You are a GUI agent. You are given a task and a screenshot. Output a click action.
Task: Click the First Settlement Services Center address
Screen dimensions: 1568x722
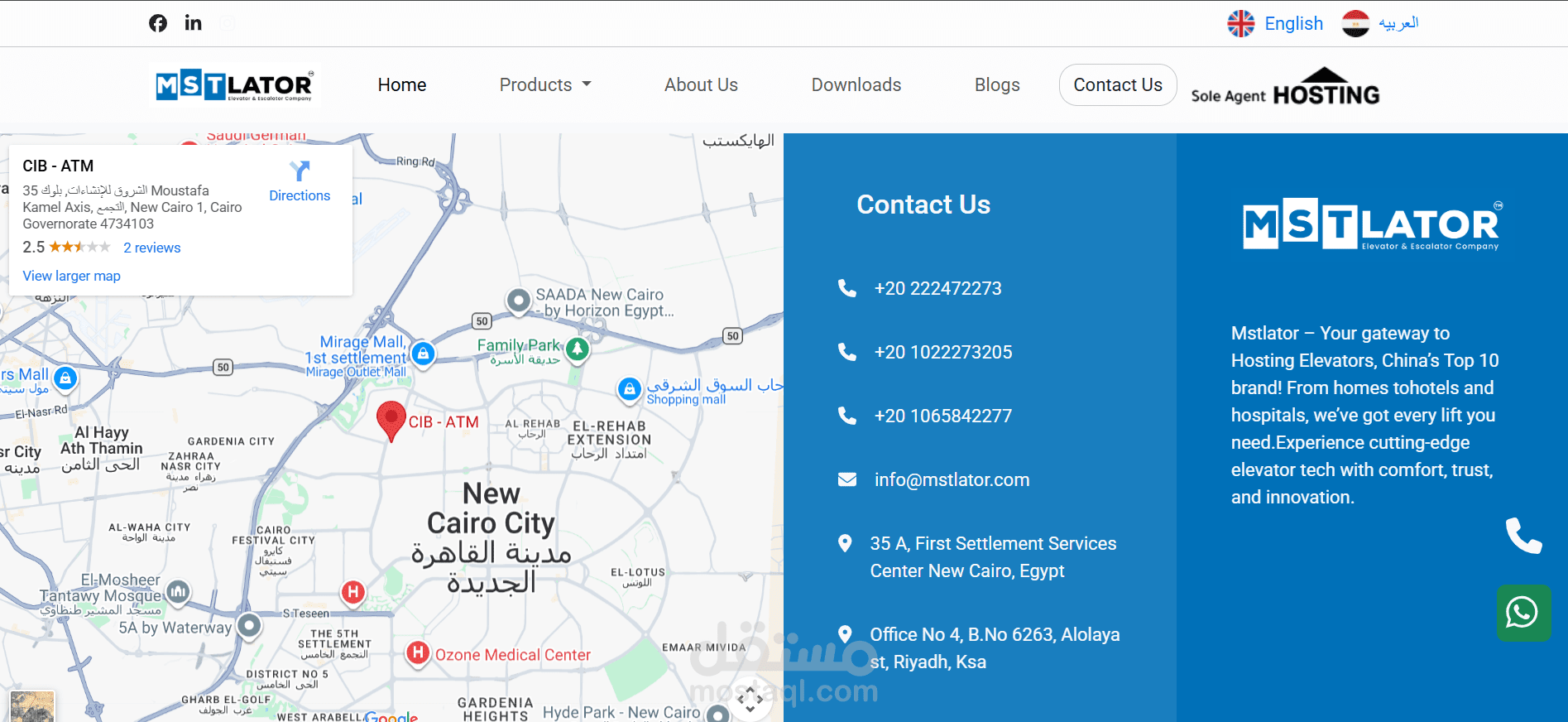(993, 557)
